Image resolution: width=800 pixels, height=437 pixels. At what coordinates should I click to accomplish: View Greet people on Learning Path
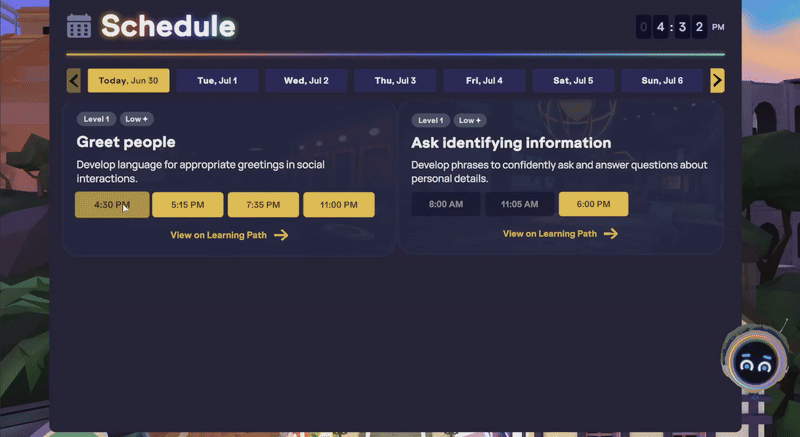click(229, 235)
